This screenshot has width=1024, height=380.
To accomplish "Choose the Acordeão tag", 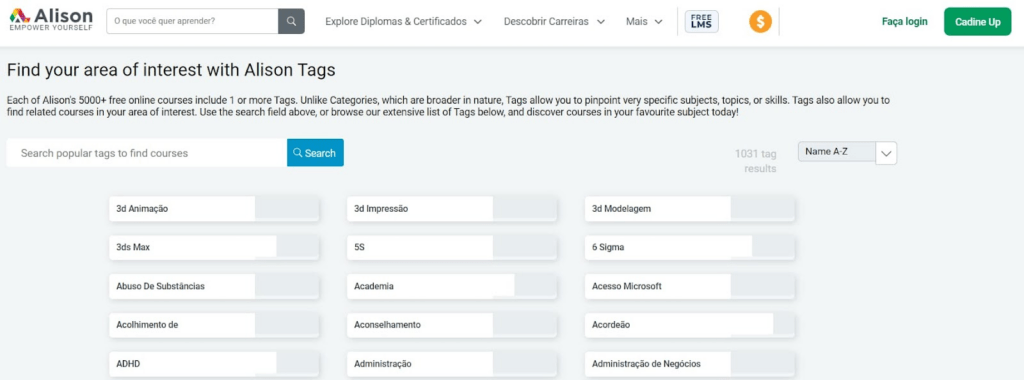I will pos(690,325).
